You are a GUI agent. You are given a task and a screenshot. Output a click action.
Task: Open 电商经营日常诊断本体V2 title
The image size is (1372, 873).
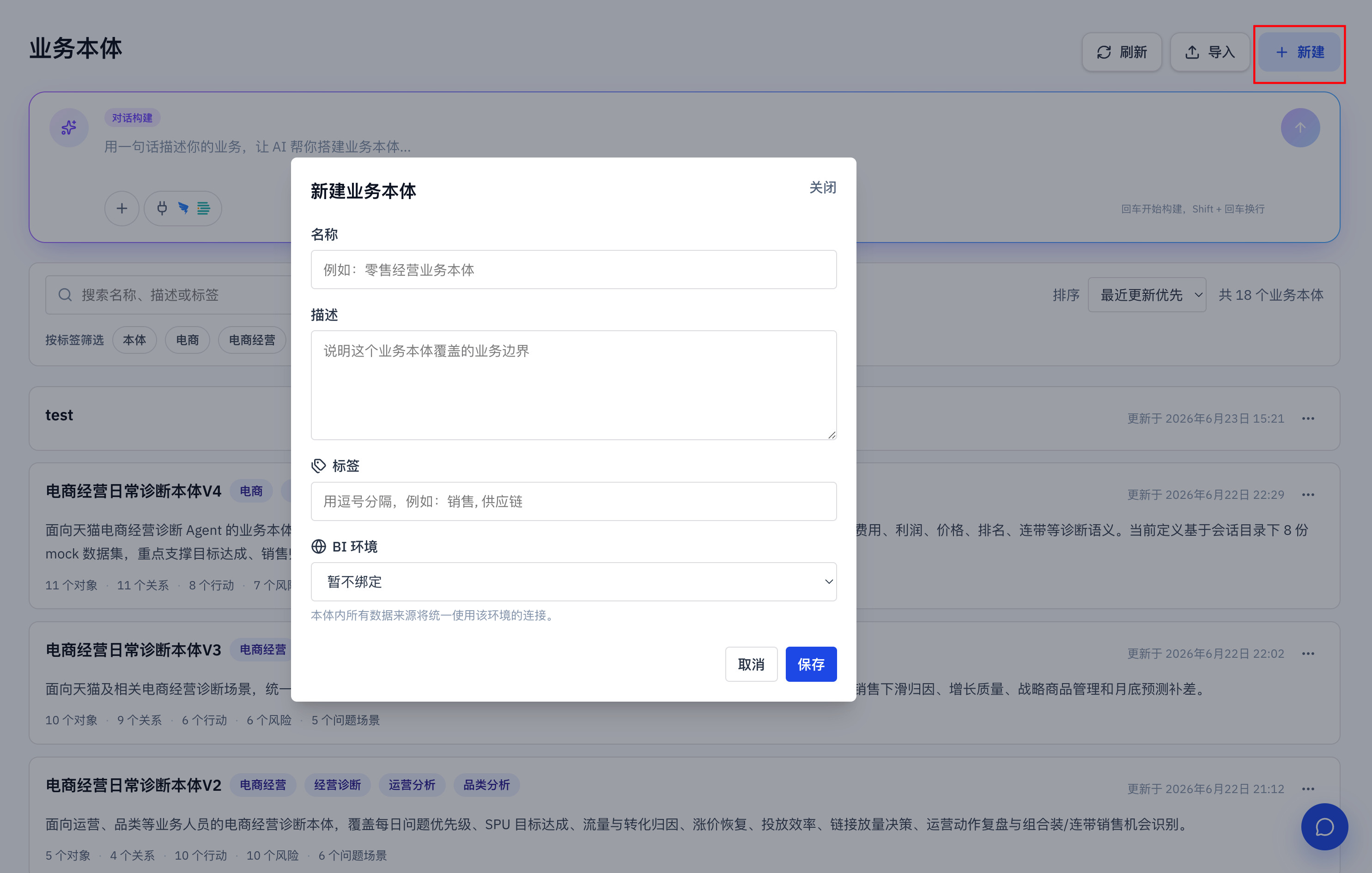click(134, 786)
